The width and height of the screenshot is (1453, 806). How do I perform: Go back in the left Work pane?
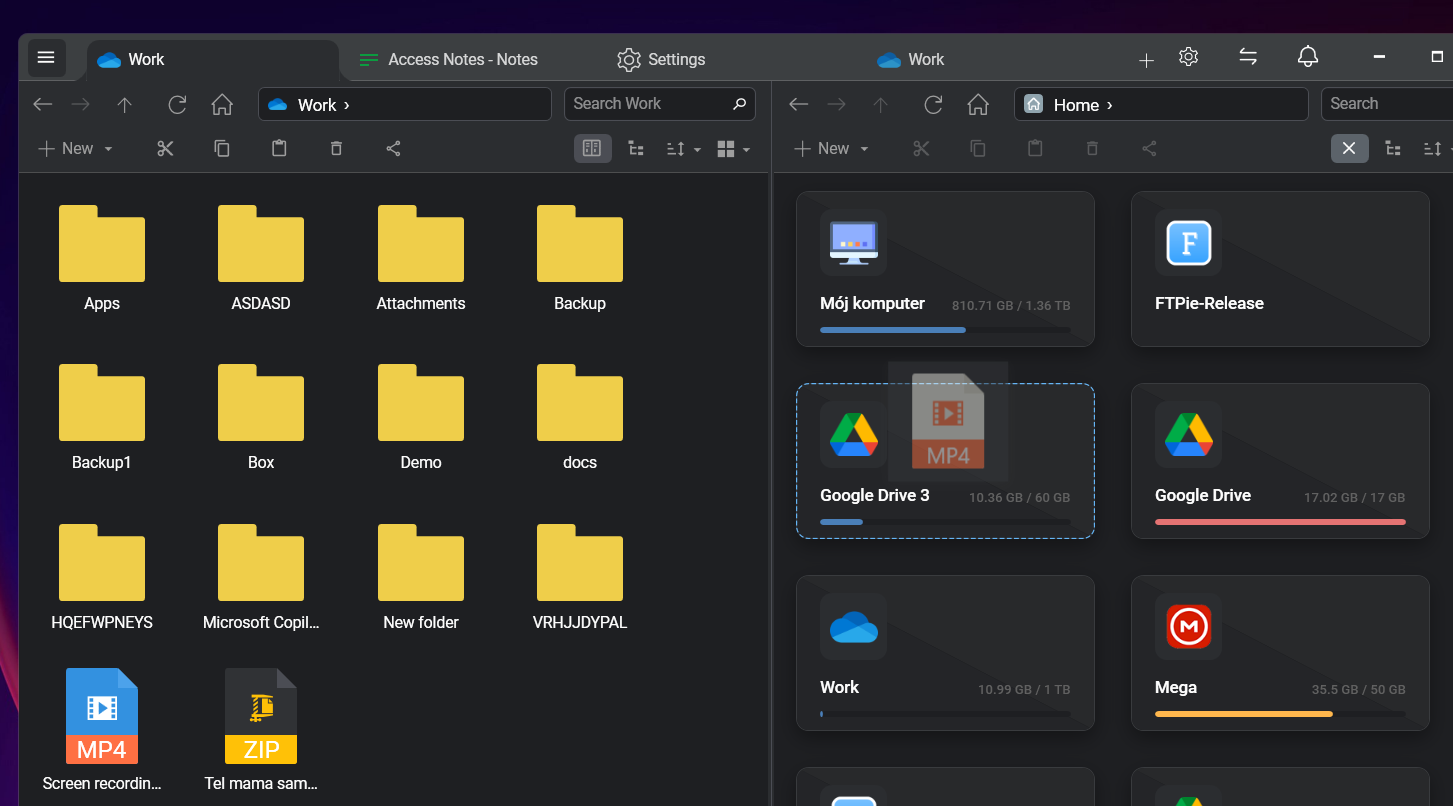coord(42,104)
